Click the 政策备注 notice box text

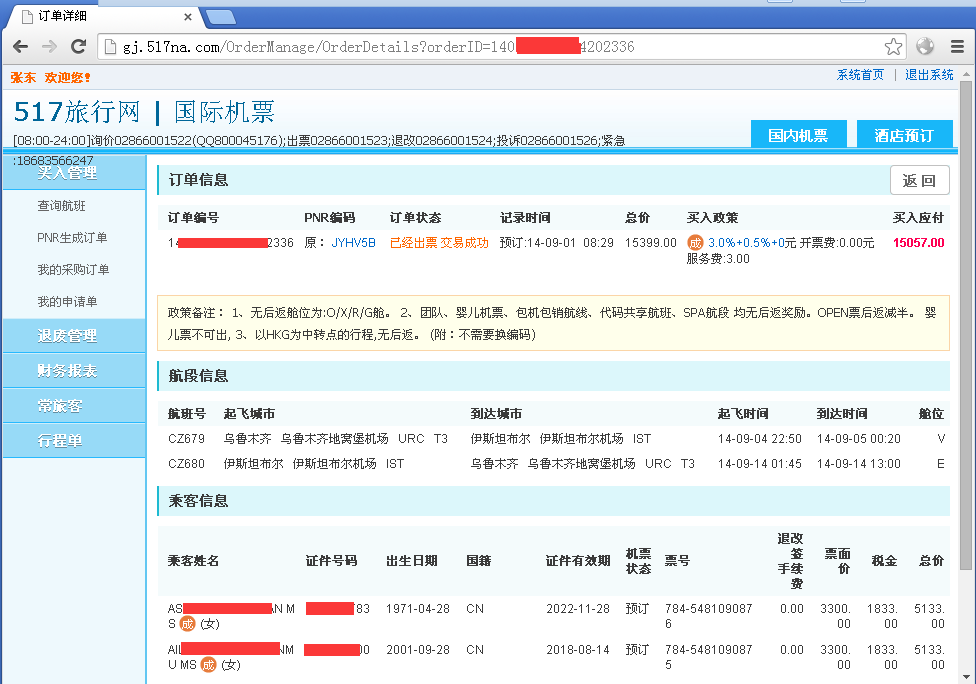tap(553, 323)
